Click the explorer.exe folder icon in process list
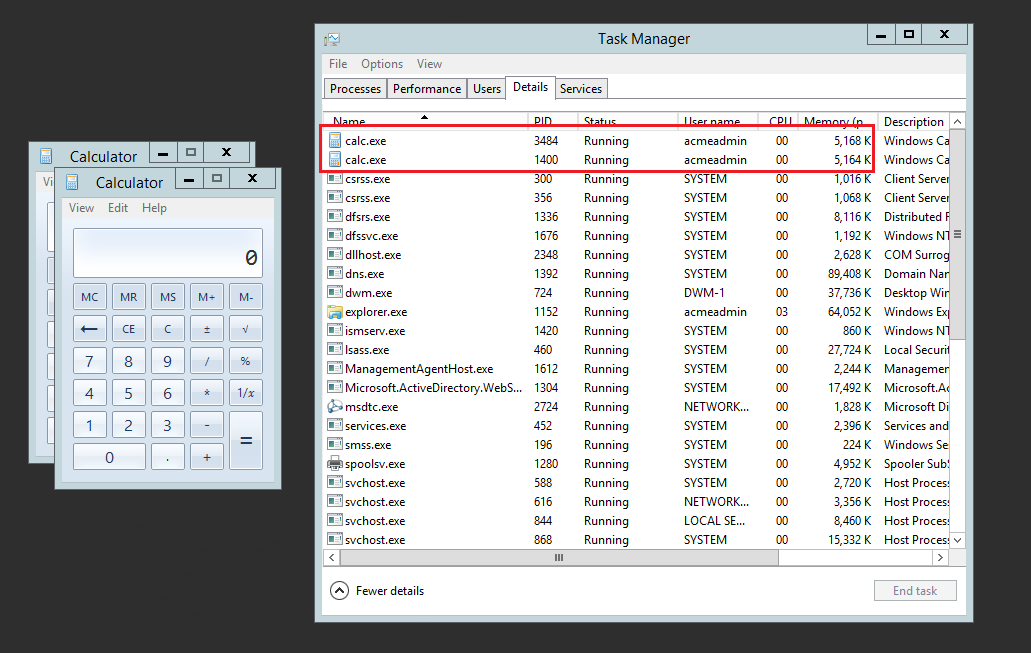The image size is (1031, 653). pos(335,312)
